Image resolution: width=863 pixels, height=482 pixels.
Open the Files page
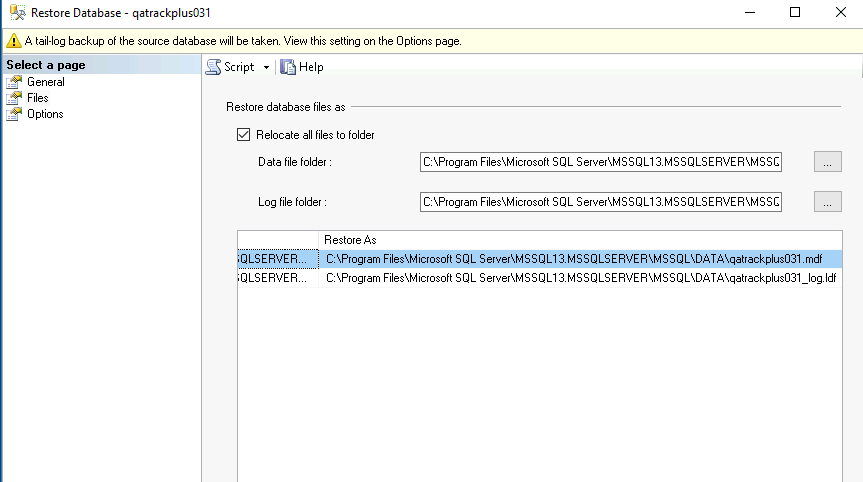click(x=37, y=98)
